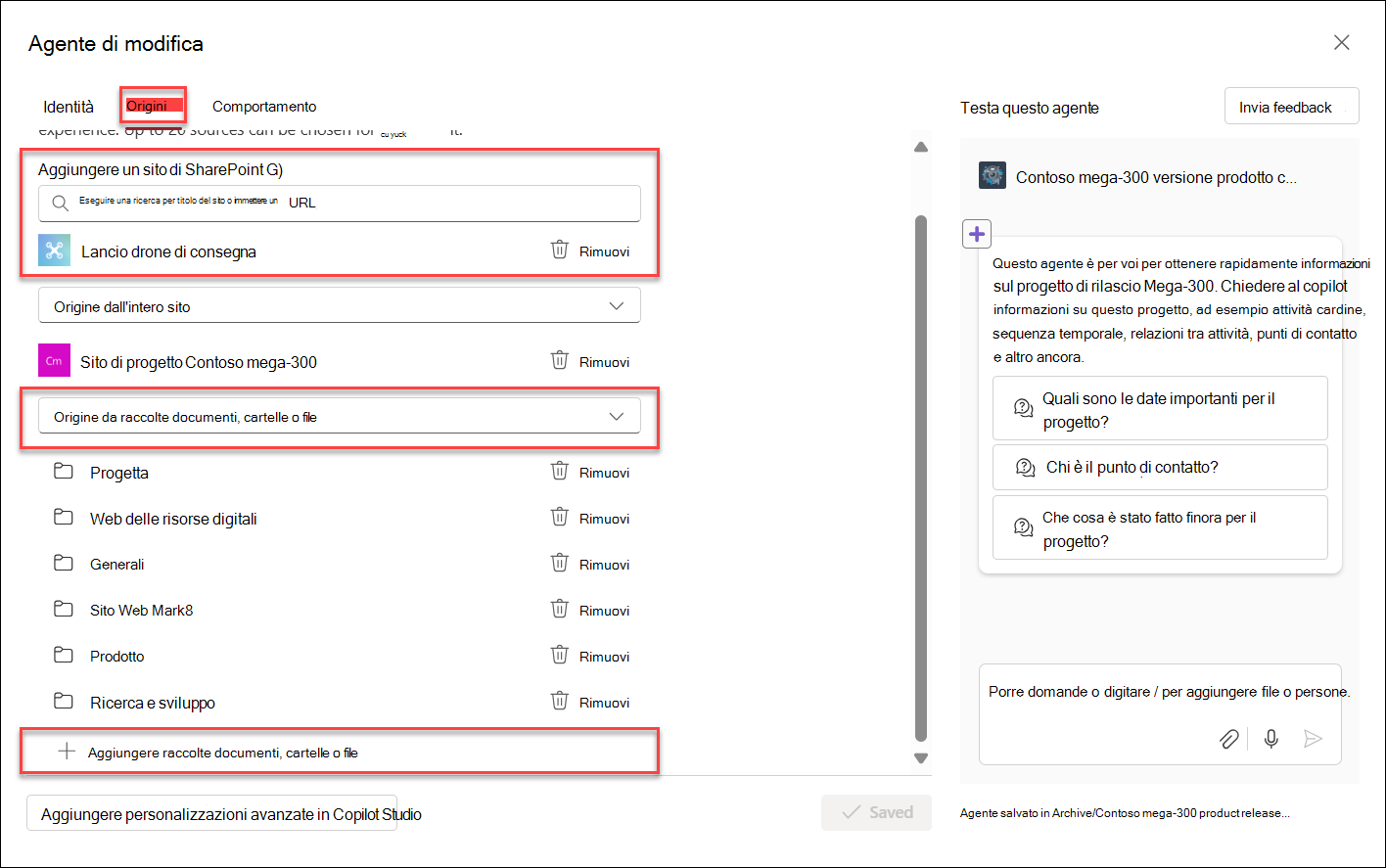The height and width of the screenshot is (868, 1386).
Task: Click the plus icon for adding raccolte documenti
Action: coord(66,752)
